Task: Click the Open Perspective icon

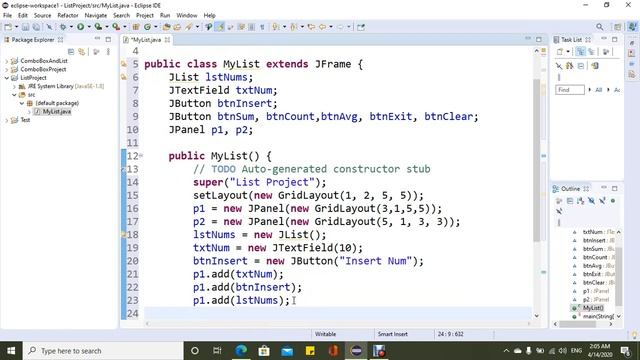Action: (x=618, y=27)
